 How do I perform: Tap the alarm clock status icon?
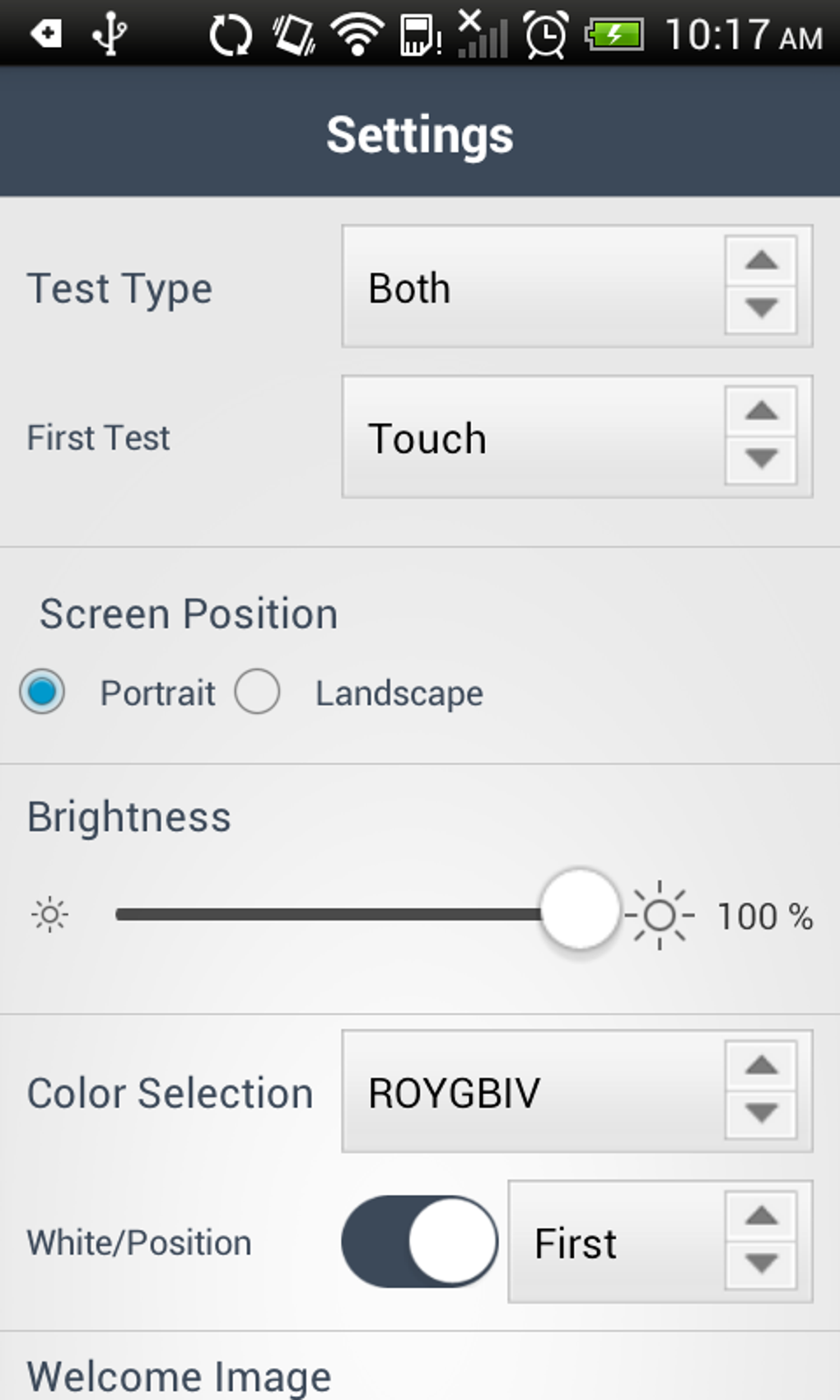point(546,35)
